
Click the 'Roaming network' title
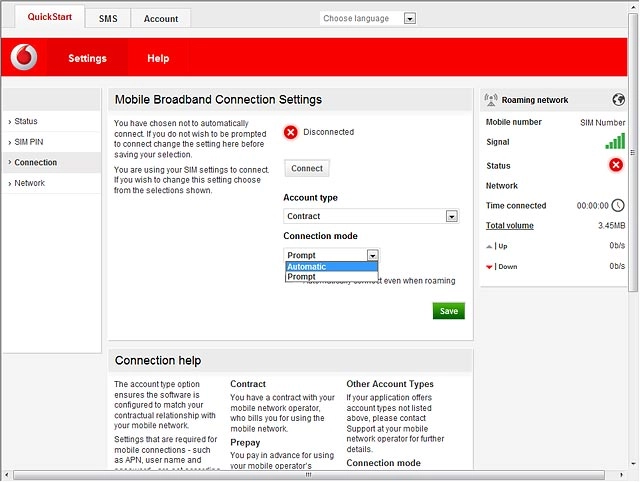pyautogui.click(x=535, y=100)
